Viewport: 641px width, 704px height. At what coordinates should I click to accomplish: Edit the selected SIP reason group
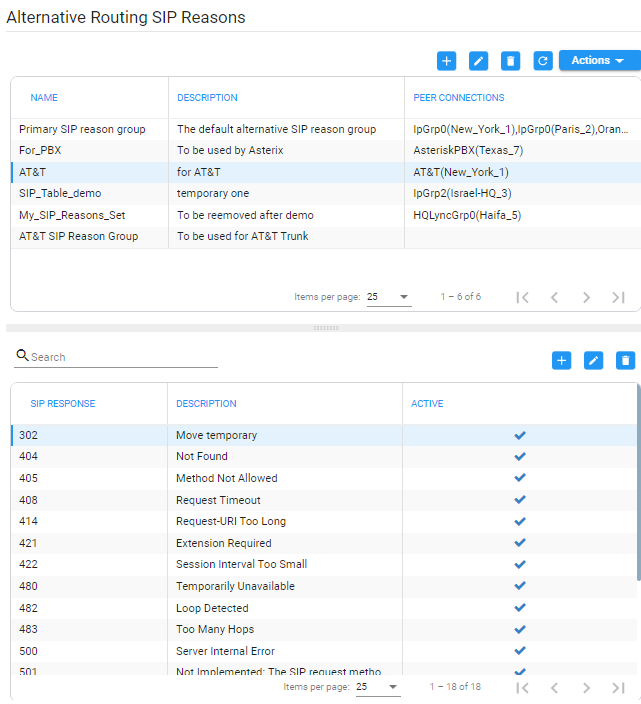tap(479, 61)
